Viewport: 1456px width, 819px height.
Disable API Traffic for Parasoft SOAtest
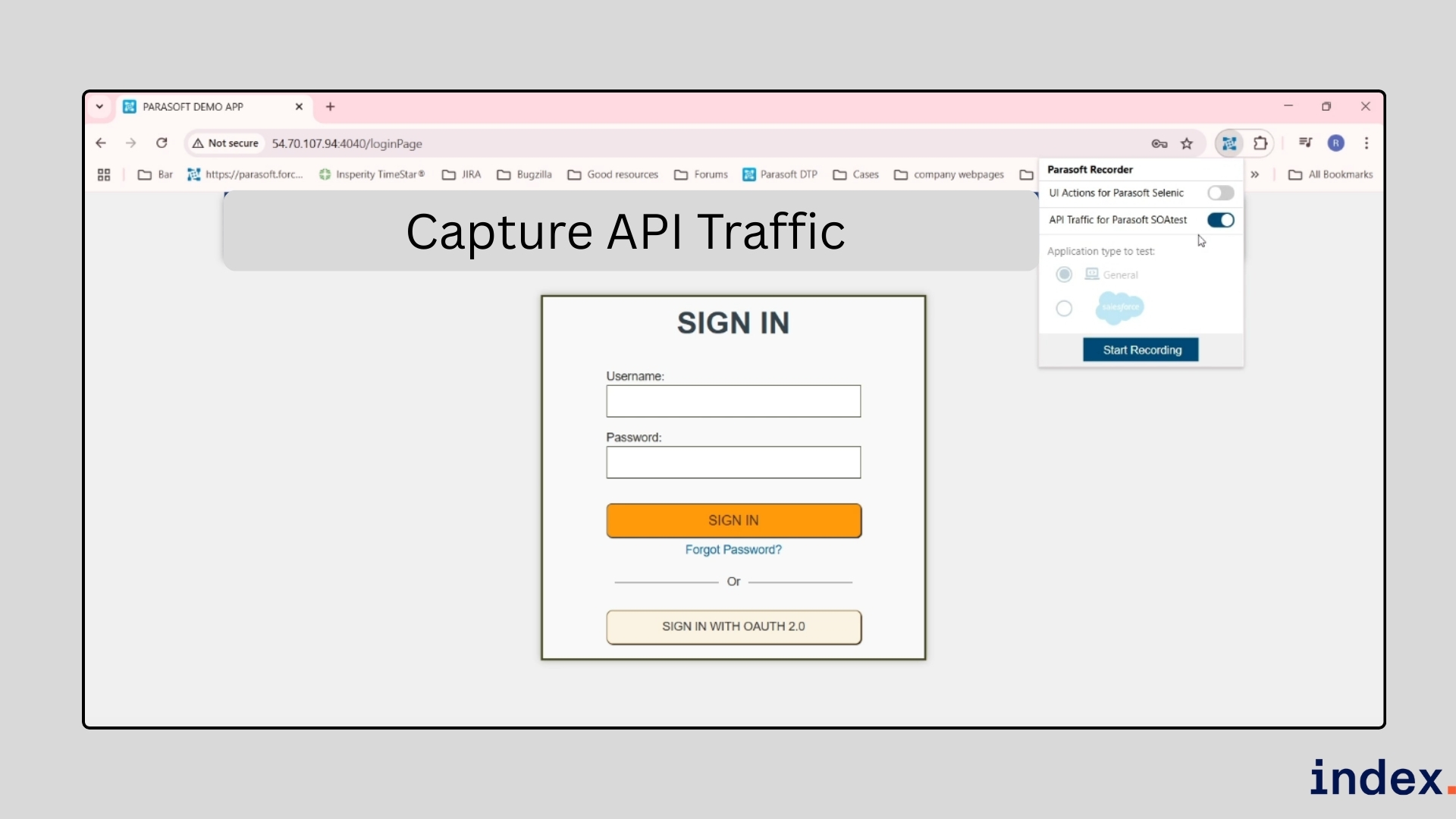[1221, 220]
